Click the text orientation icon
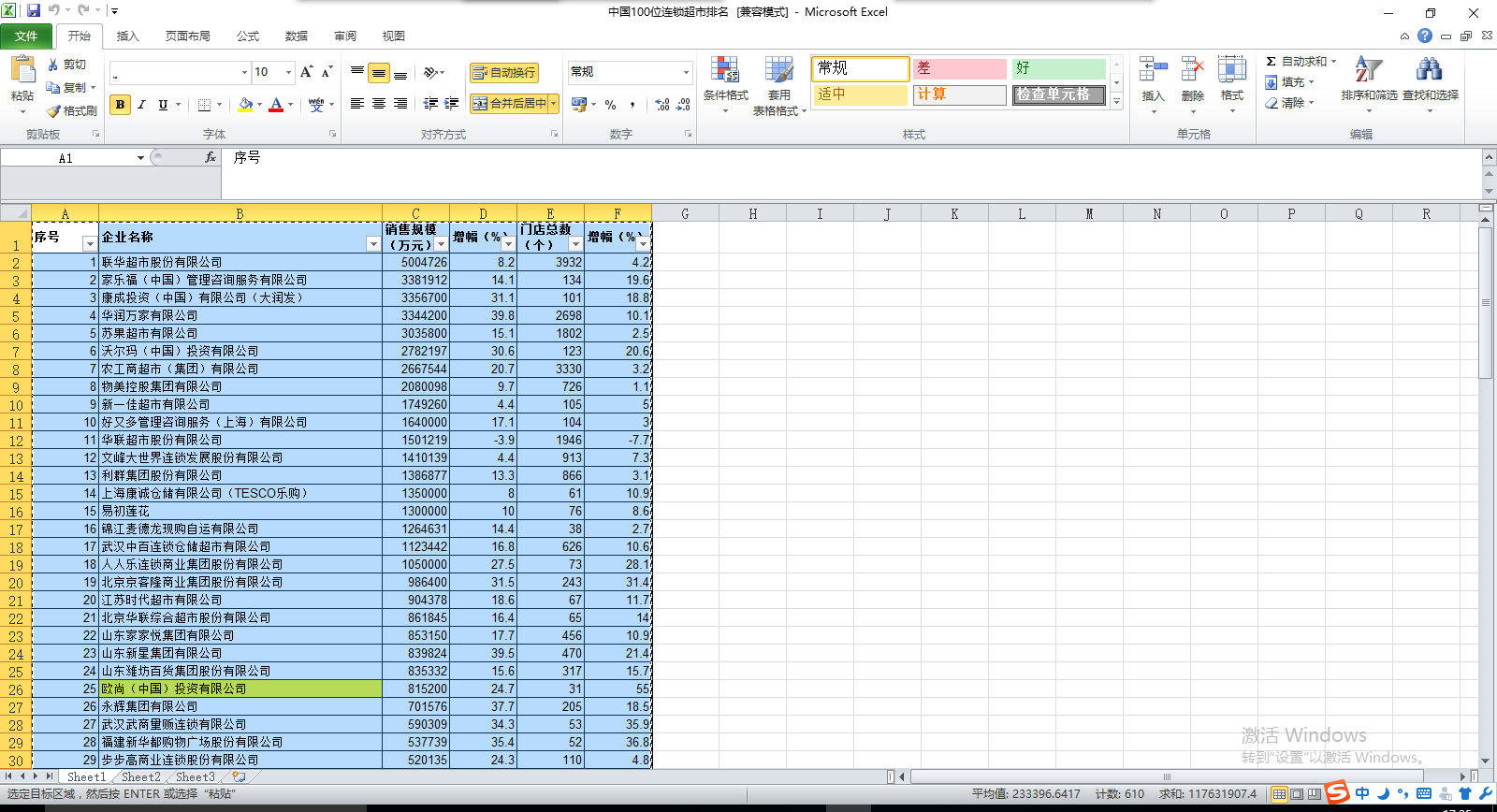1497x812 pixels. click(x=430, y=72)
